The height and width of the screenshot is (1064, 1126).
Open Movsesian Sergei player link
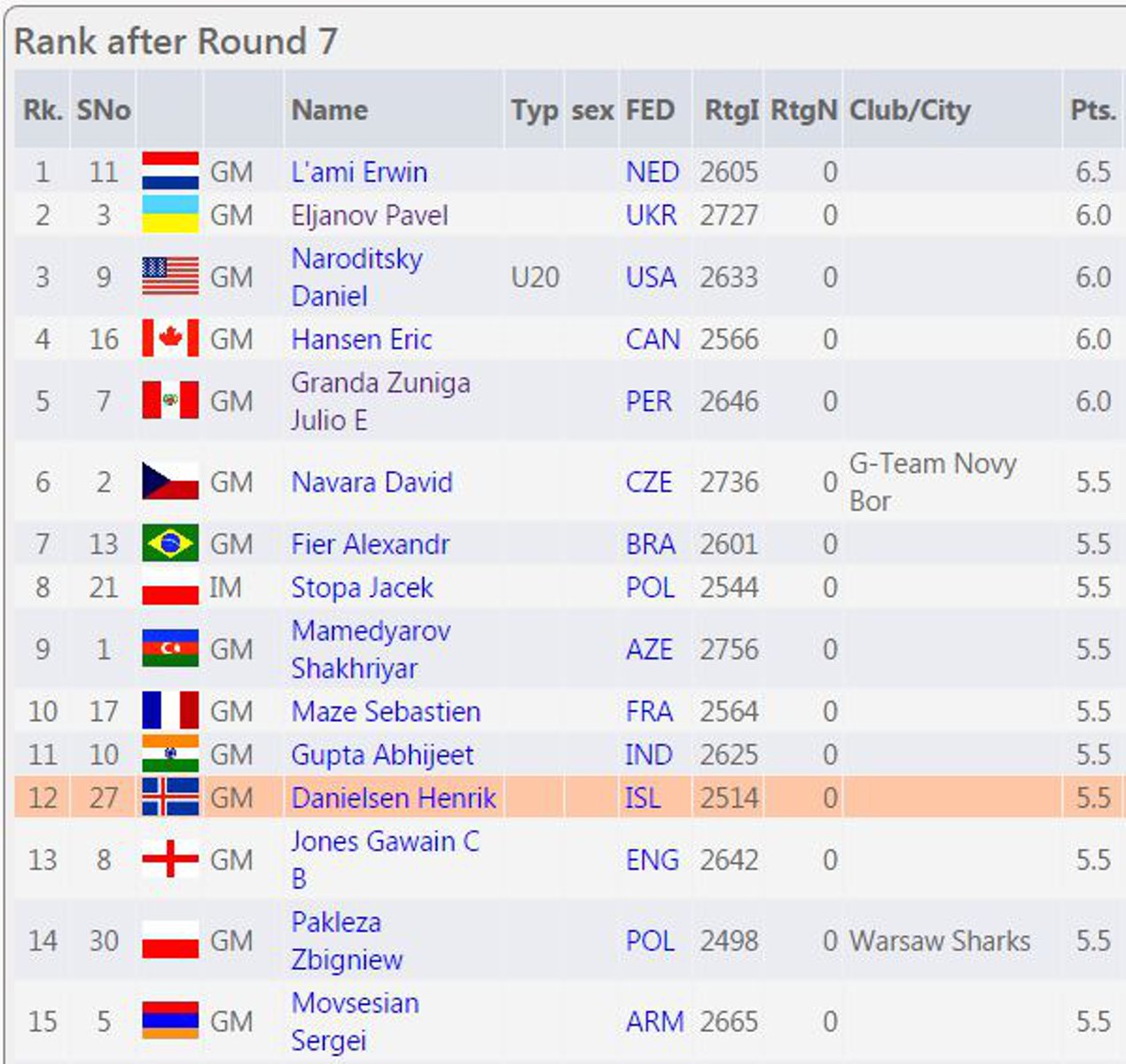pyautogui.click(x=356, y=1021)
